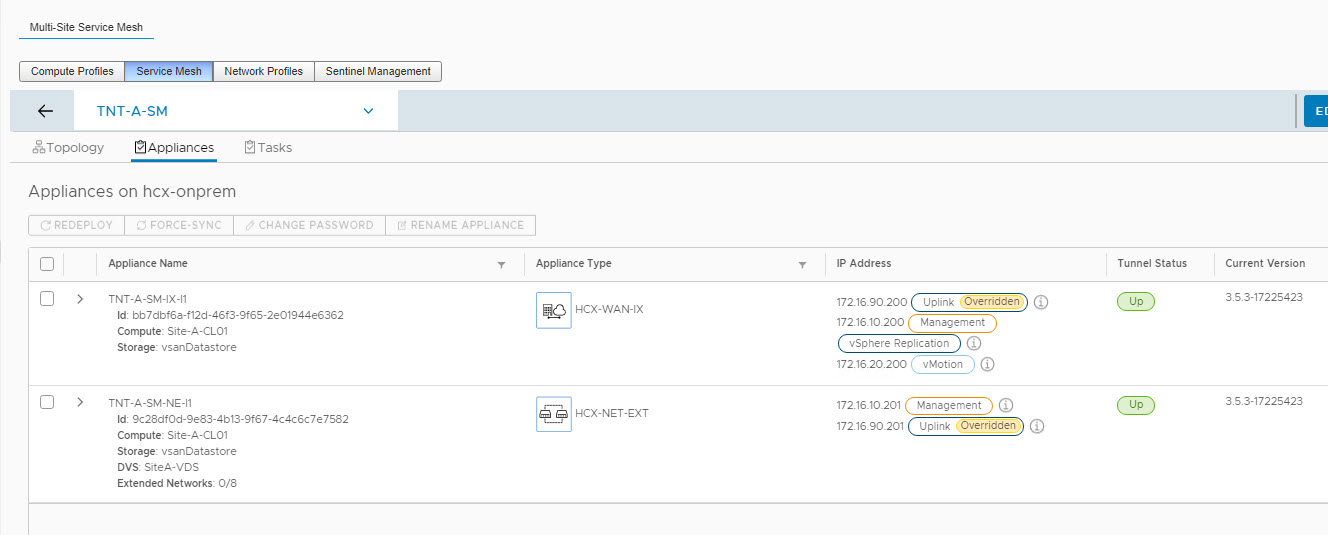Screen dimensions: 1328x535
Task: Click info icon beside vSphere Replication tag
Action: [973, 343]
